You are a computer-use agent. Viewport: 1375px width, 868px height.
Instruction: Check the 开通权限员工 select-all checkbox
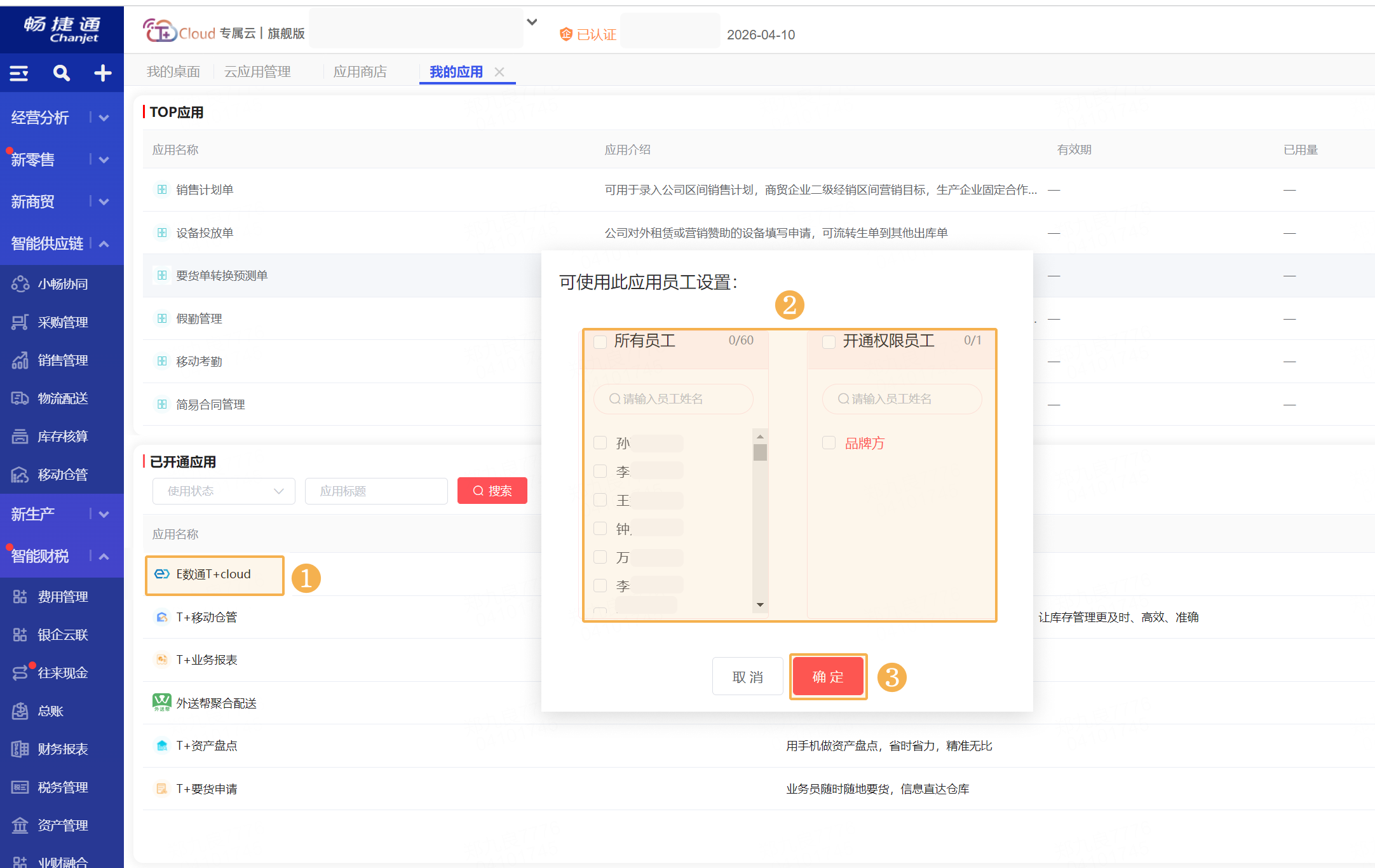tap(829, 342)
